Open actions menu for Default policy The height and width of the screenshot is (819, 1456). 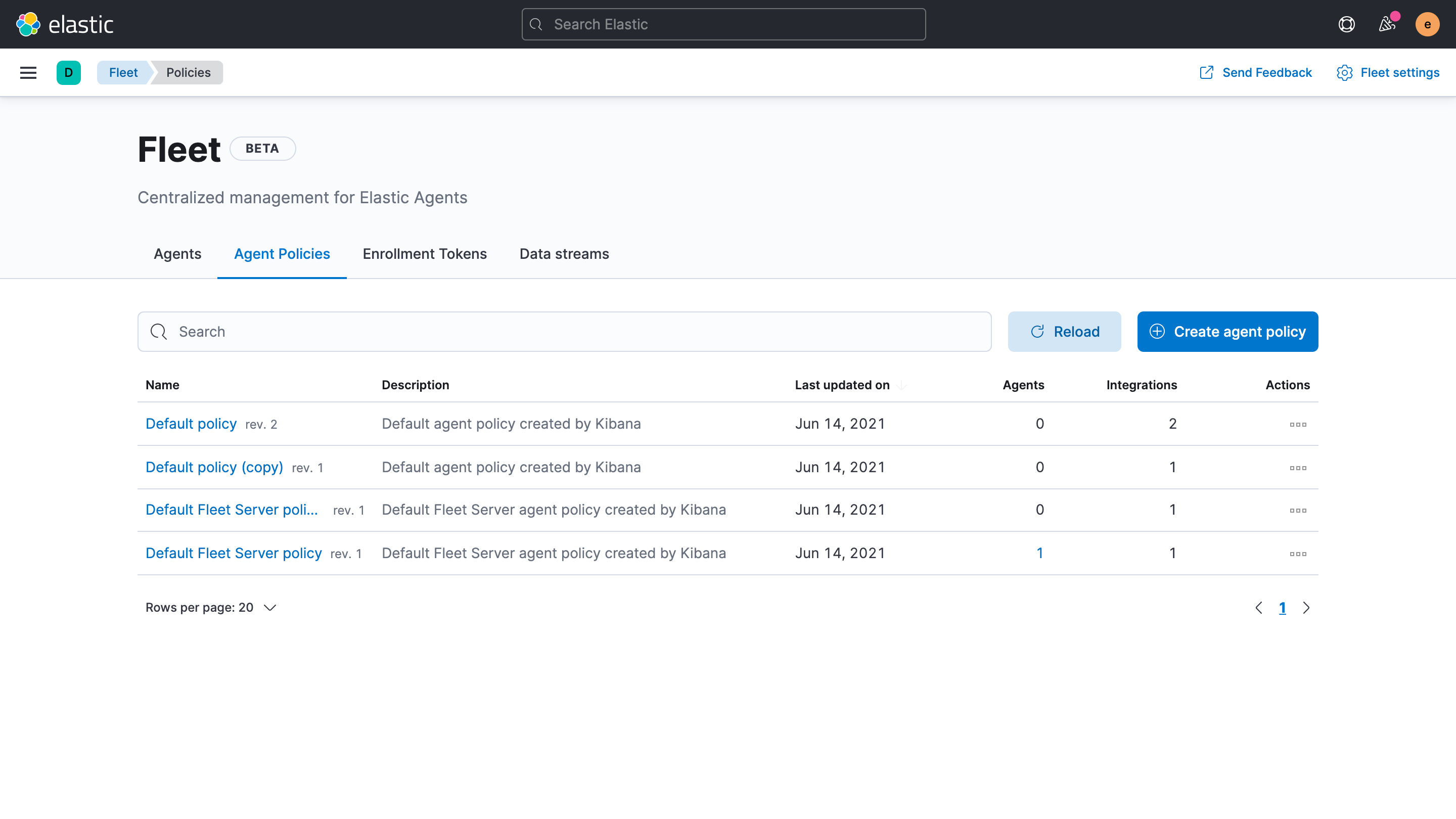[x=1298, y=425]
